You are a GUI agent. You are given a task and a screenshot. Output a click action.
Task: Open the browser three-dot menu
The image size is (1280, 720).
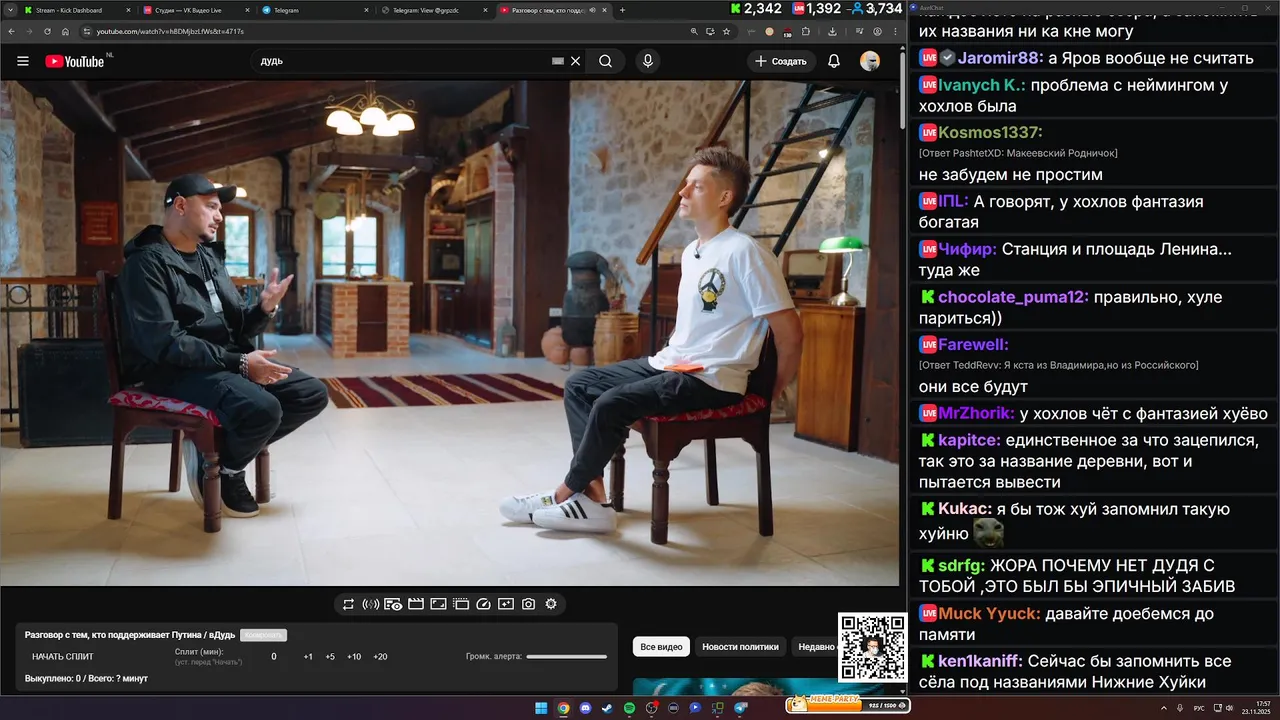[895, 31]
